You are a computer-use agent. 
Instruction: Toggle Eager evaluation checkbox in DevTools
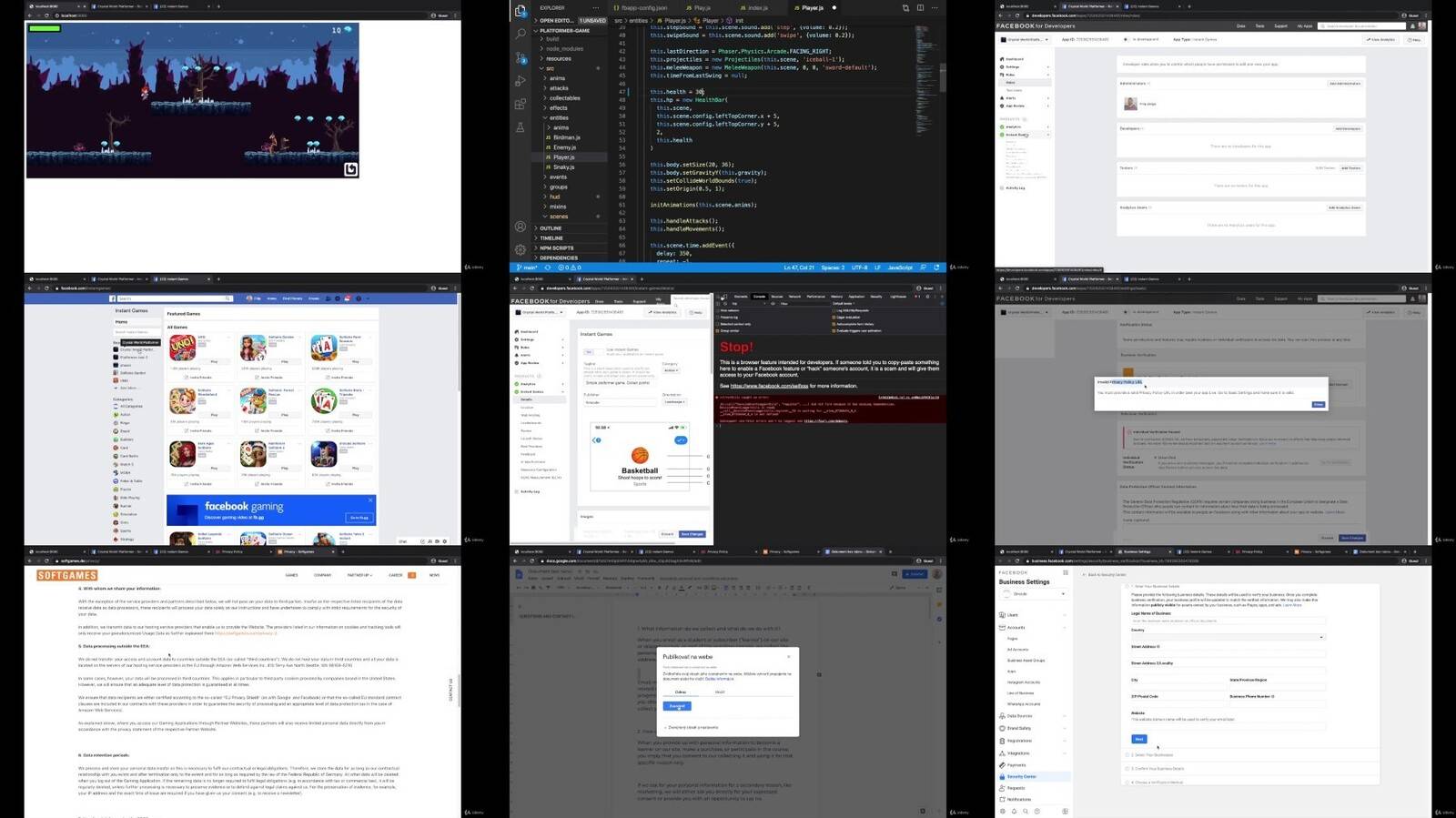(833, 317)
